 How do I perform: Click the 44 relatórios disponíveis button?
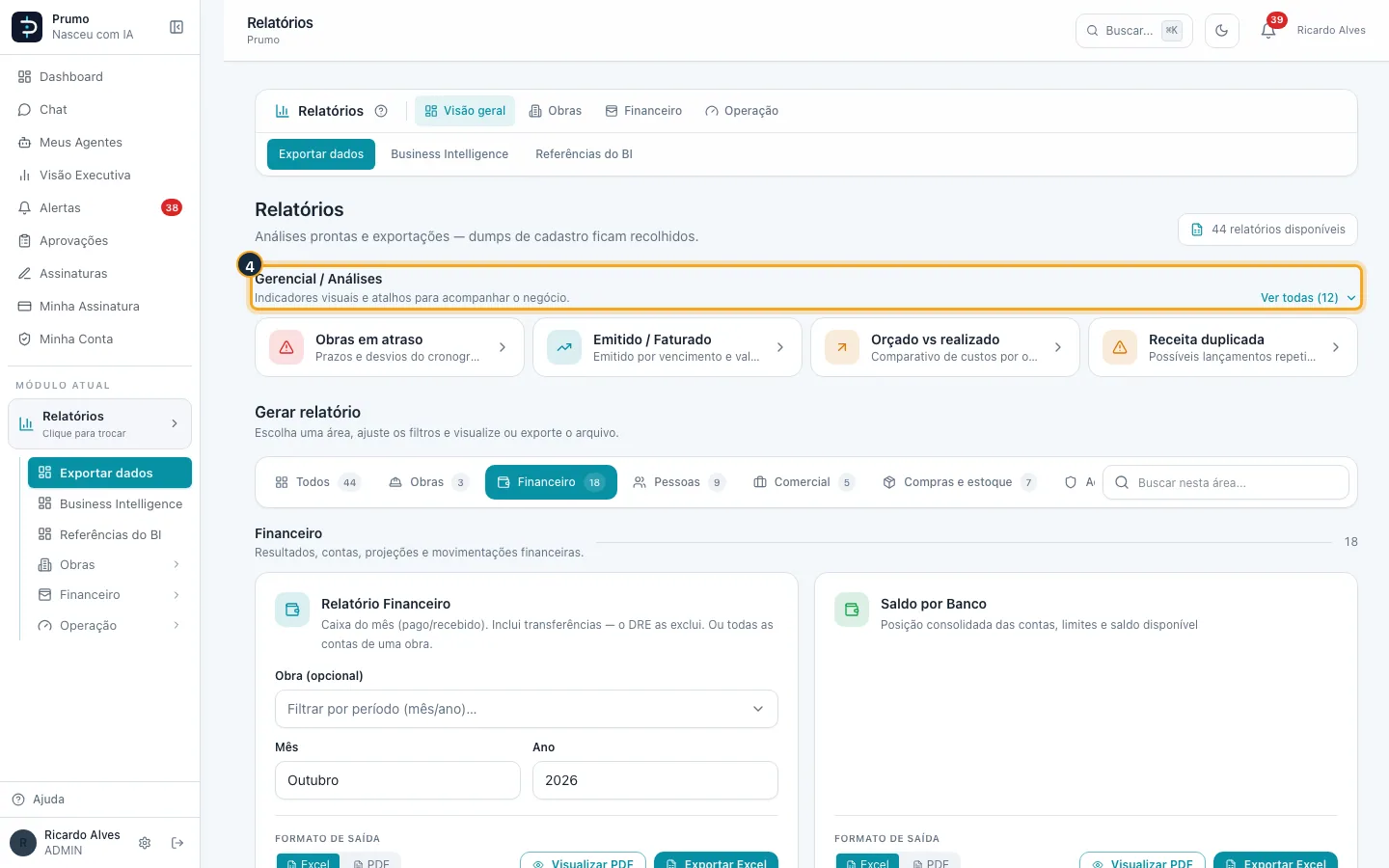tap(1267, 230)
